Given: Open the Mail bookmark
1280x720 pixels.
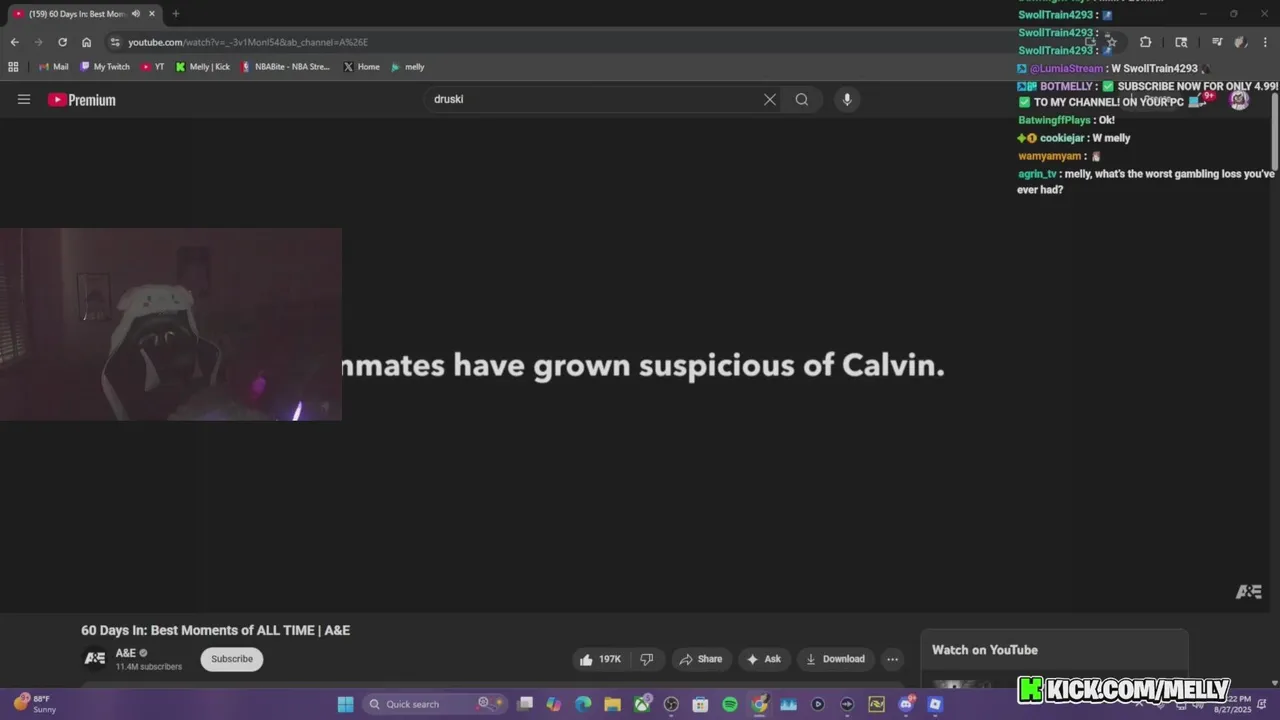Looking at the screenshot, I should [54, 67].
